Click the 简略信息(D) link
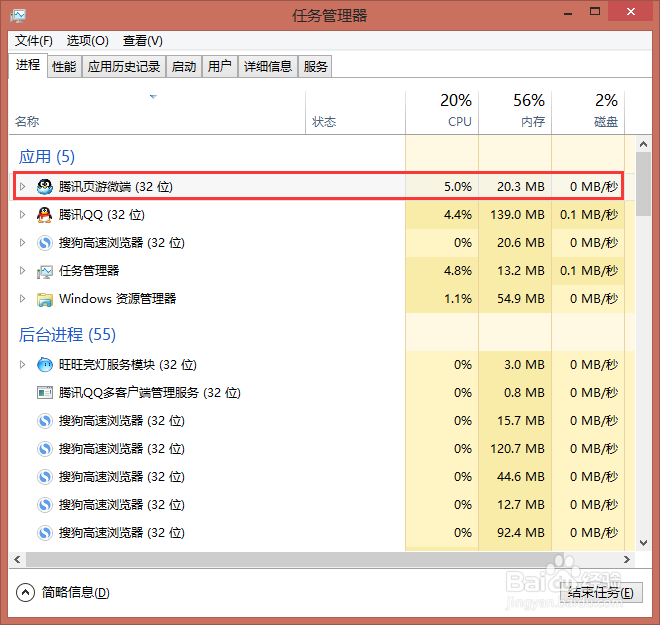 click(76, 593)
